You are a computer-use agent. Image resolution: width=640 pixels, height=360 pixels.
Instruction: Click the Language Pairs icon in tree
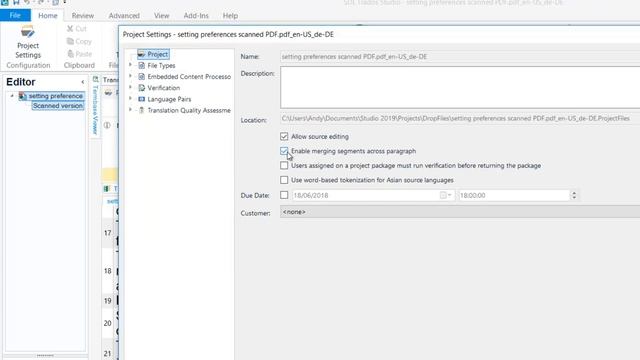coord(141,99)
